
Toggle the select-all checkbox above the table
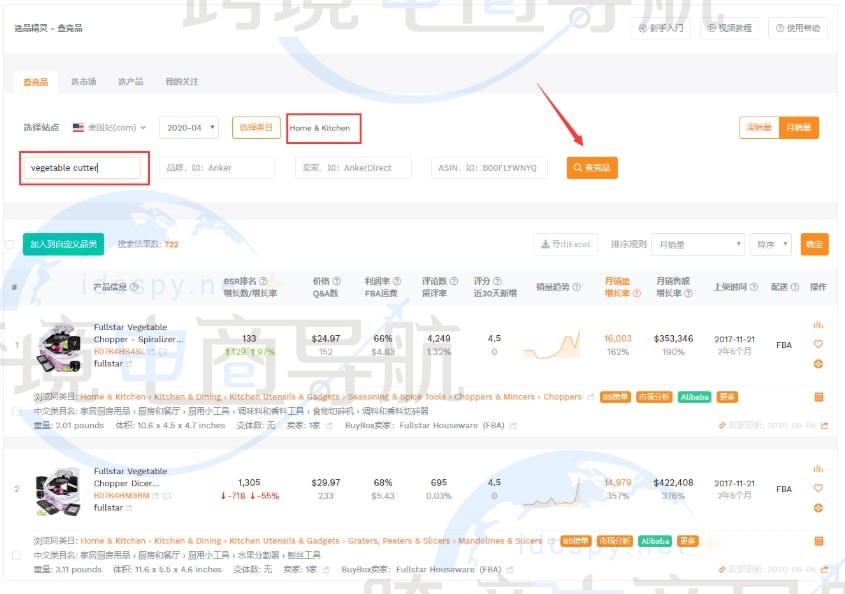[10, 244]
